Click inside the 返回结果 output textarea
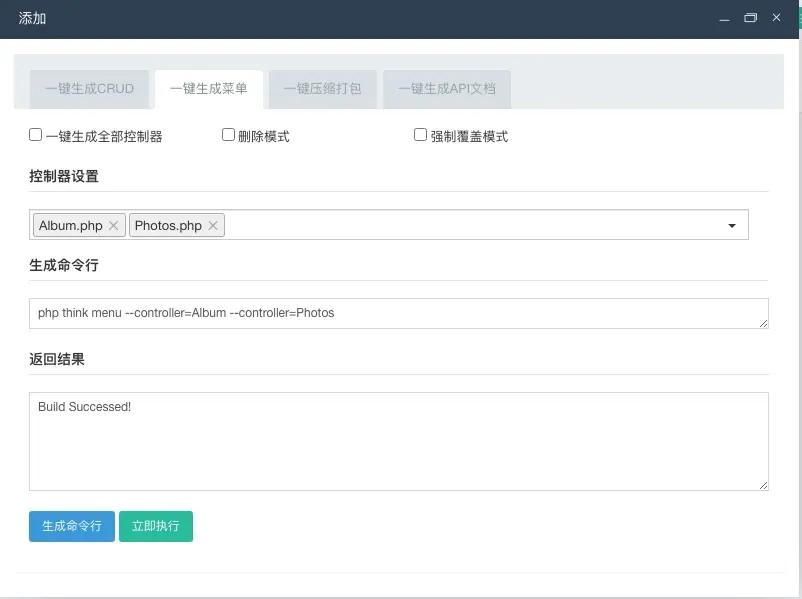 coord(398,441)
